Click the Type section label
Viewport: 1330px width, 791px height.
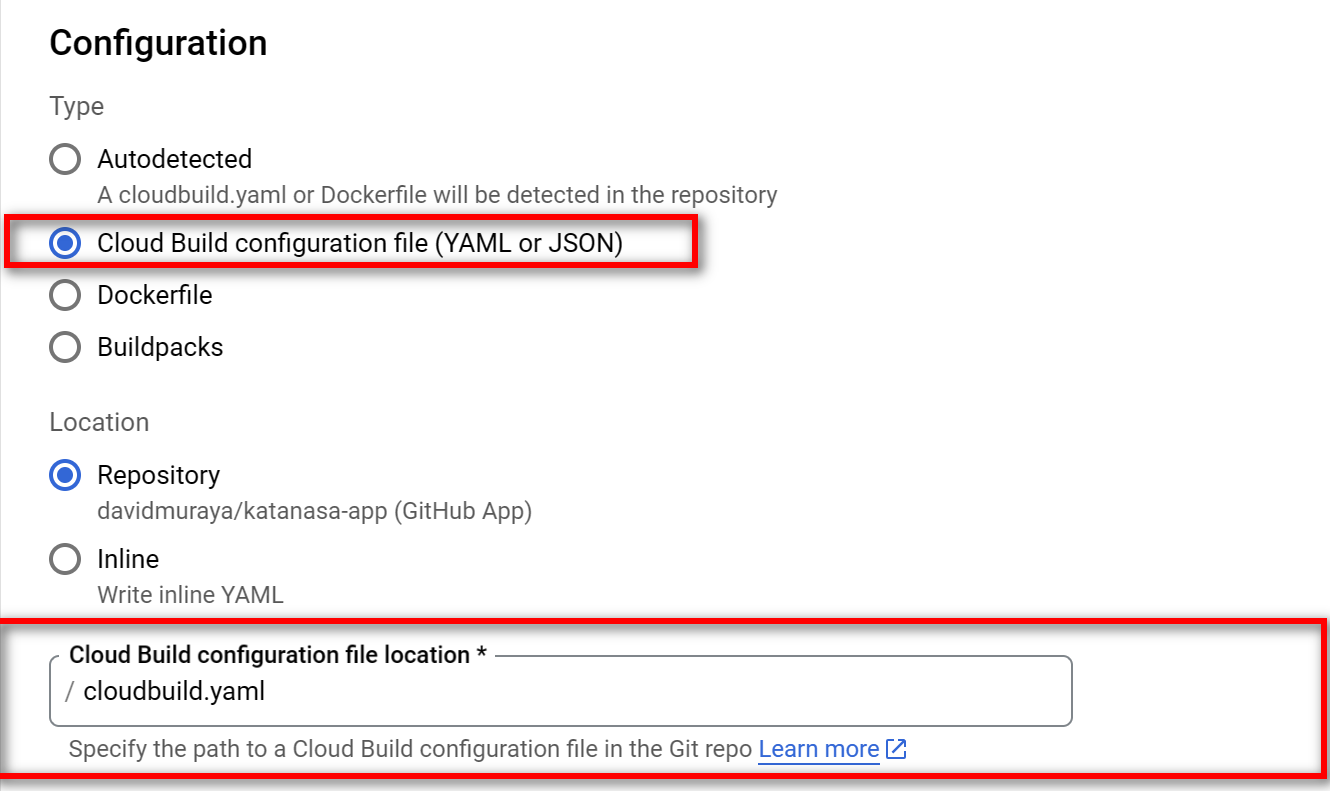pyautogui.click(x=76, y=106)
